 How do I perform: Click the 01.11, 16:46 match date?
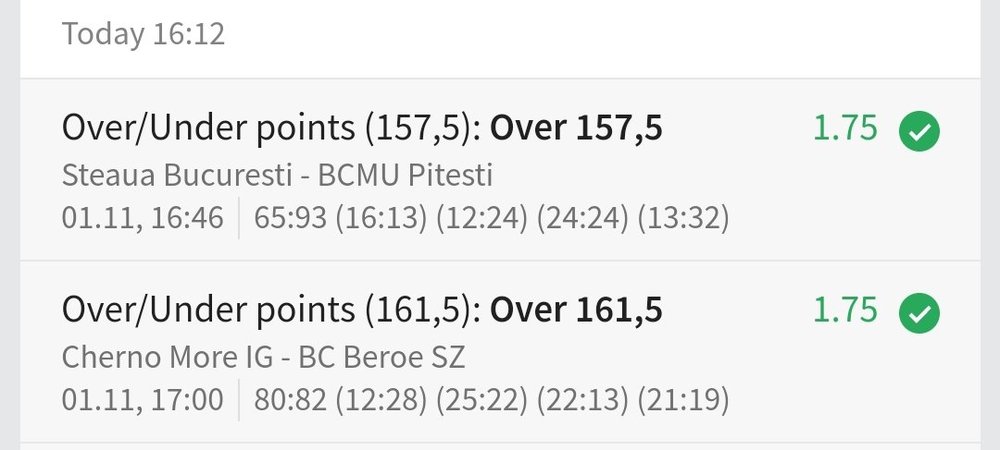point(143,217)
